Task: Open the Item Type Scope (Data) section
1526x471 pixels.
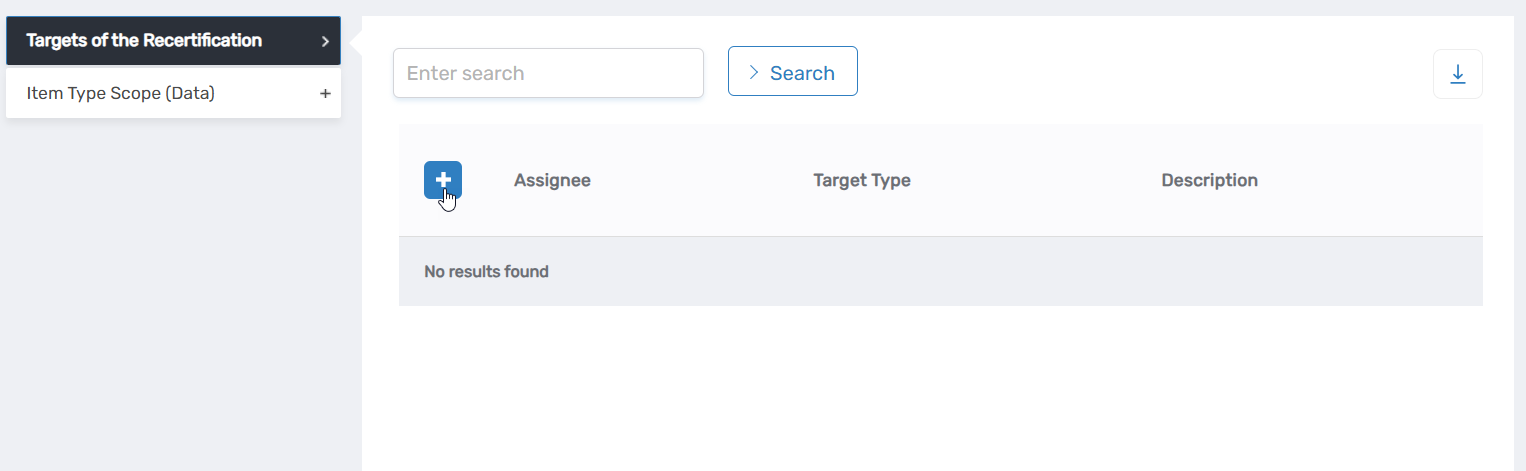Action: tap(121, 94)
